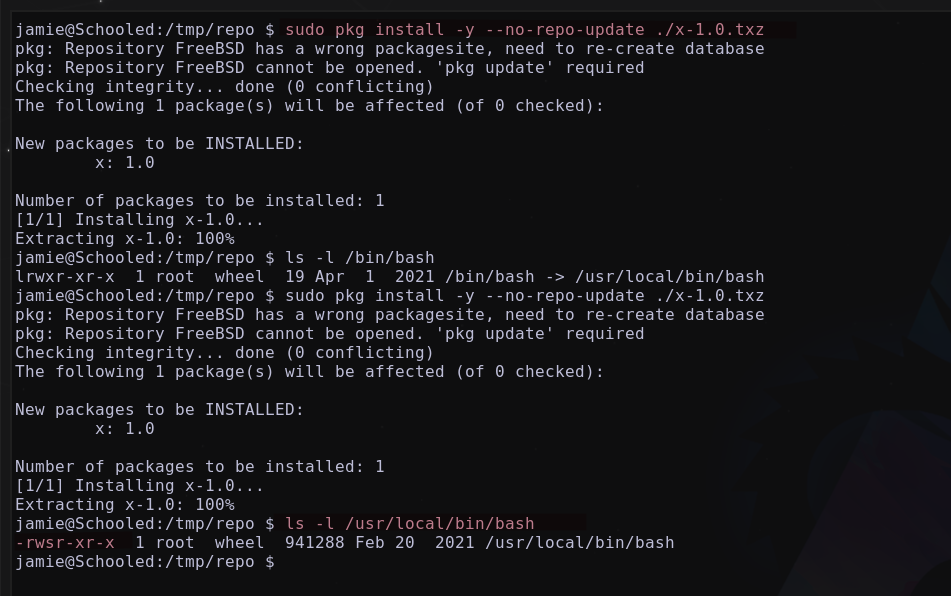Image resolution: width=951 pixels, height=596 pixels.
Task: Click the first 'Checking integrity... done' line
Action: [x=224, y=87]
